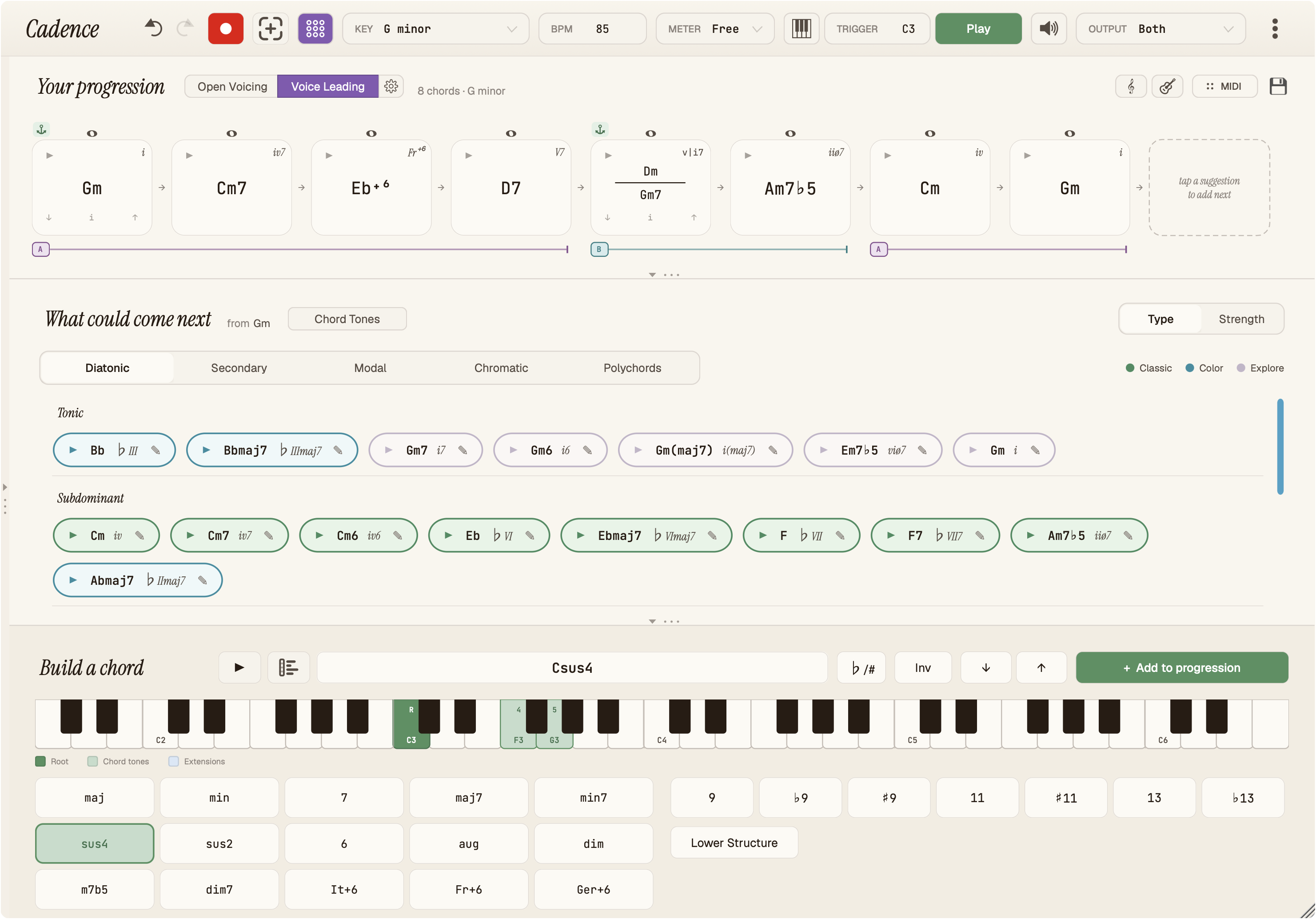Click the anchor icon above first Gm

[x=41, y=130]
